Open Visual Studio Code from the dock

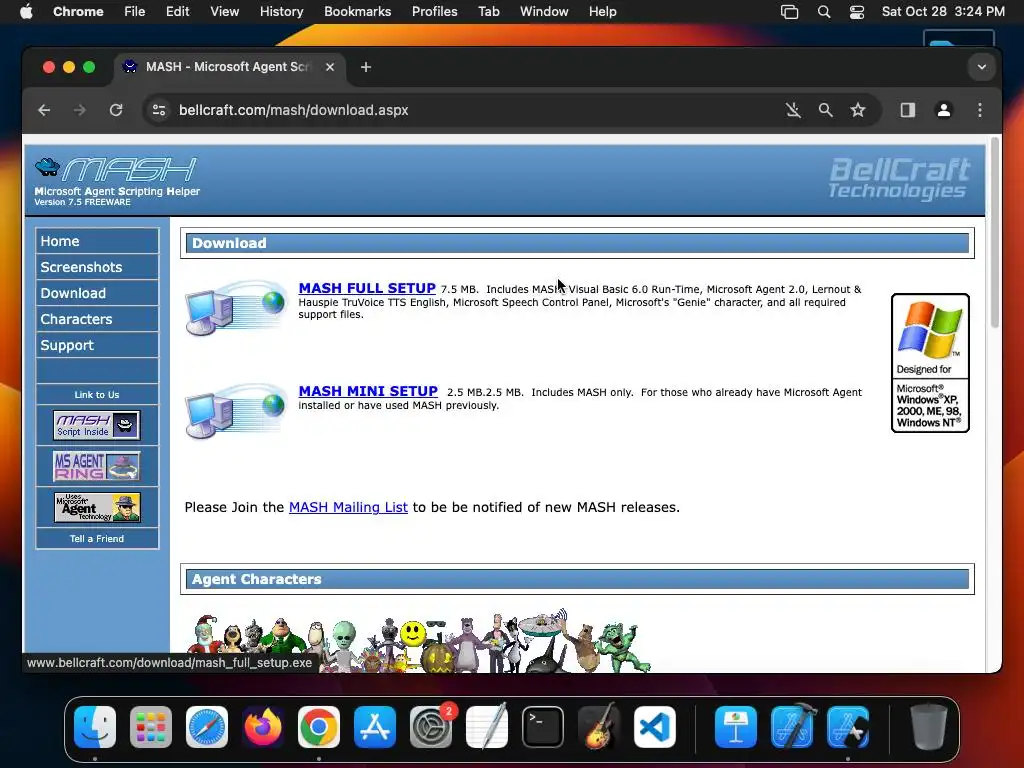tap(655, 727)
